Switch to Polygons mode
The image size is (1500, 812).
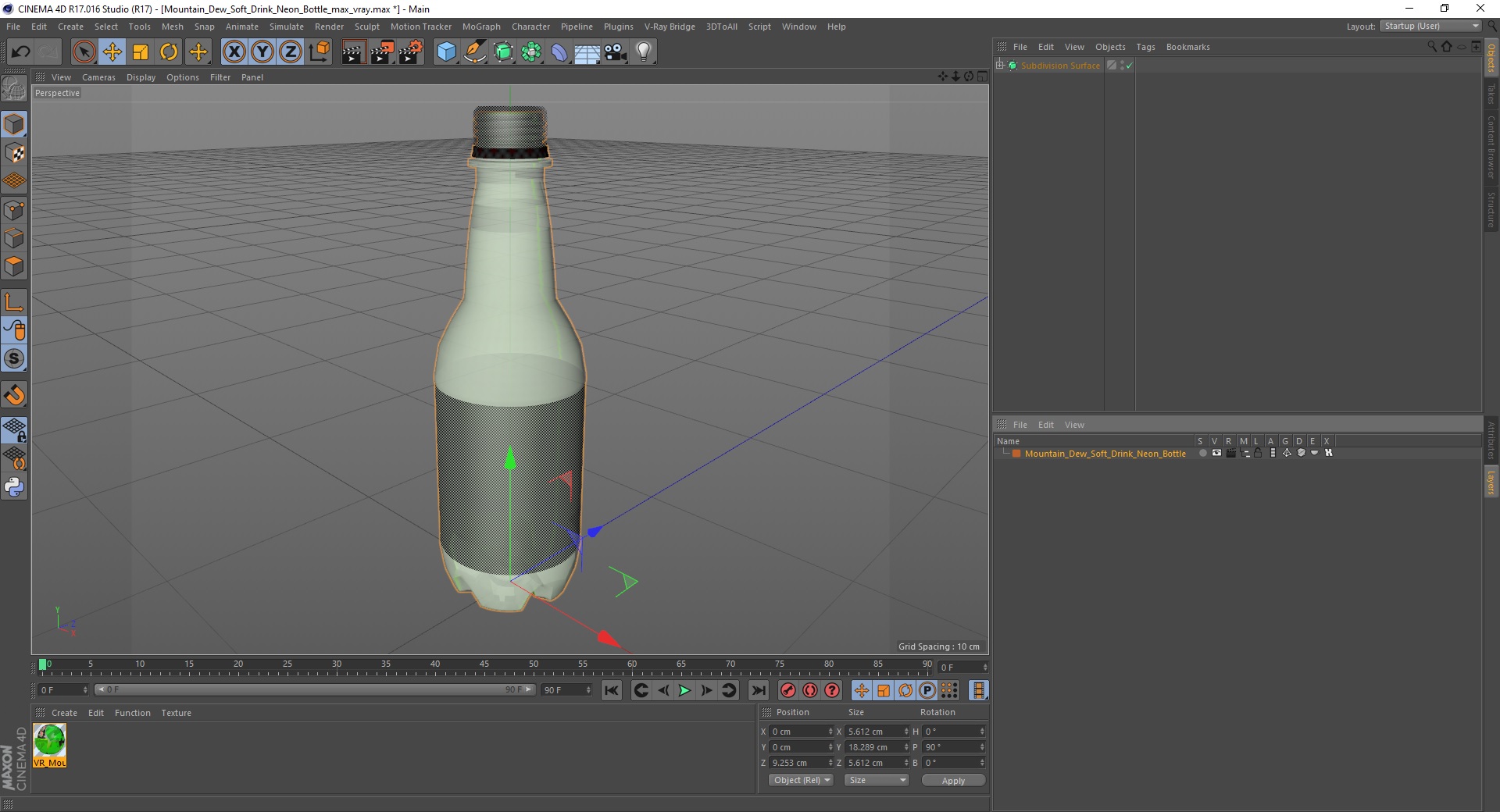click(14, 266)
